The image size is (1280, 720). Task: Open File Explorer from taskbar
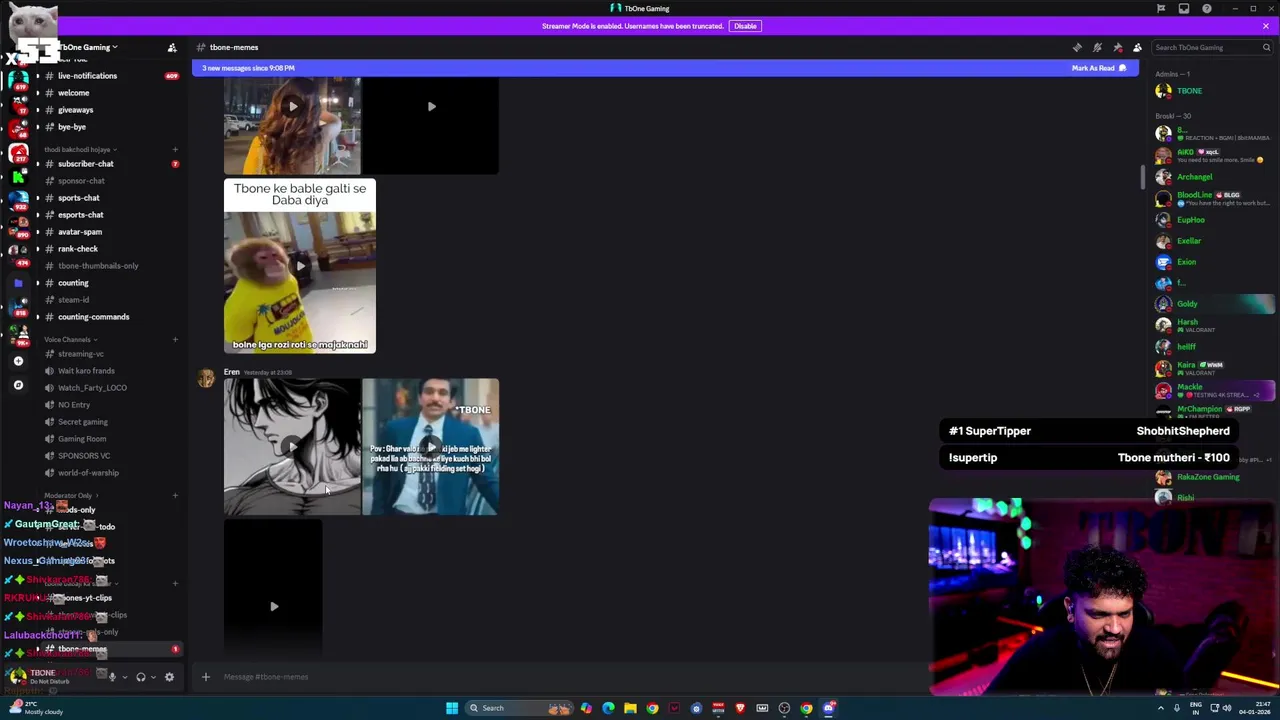[x=630, y=708]
